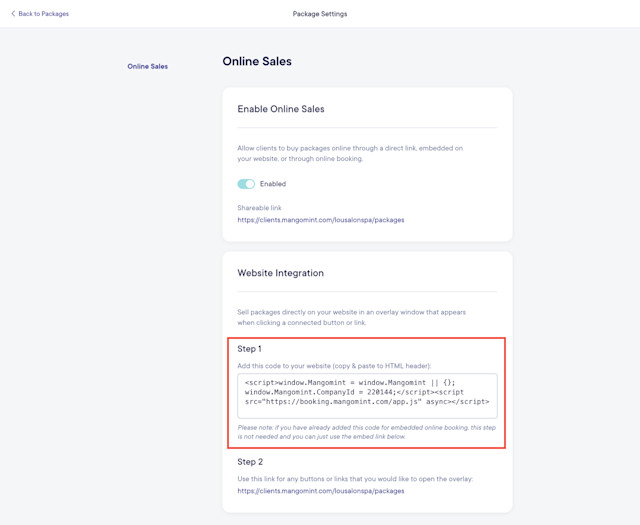Image resolution: width=640 pixels, height=525 pixels.
Task: Click the Online Sales main heading
Action: click(x=257, y=61)
